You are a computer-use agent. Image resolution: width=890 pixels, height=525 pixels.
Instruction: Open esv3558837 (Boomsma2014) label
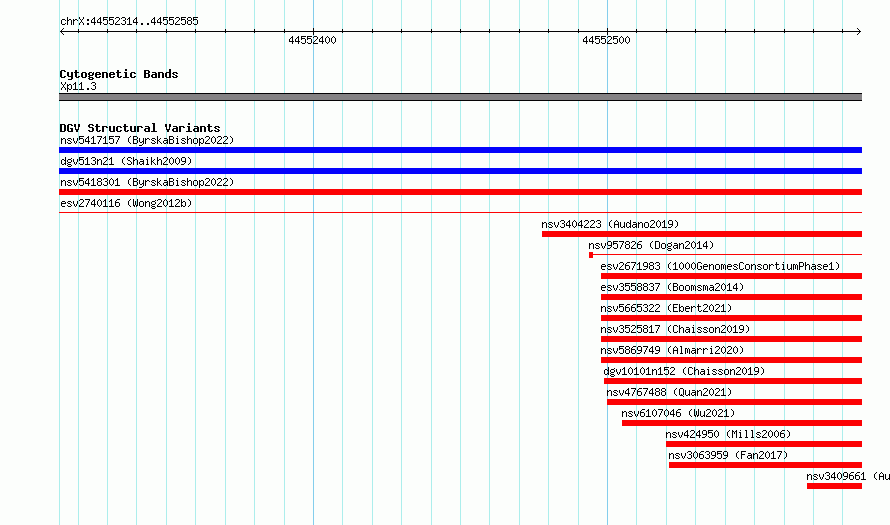(x=672, y=287)
